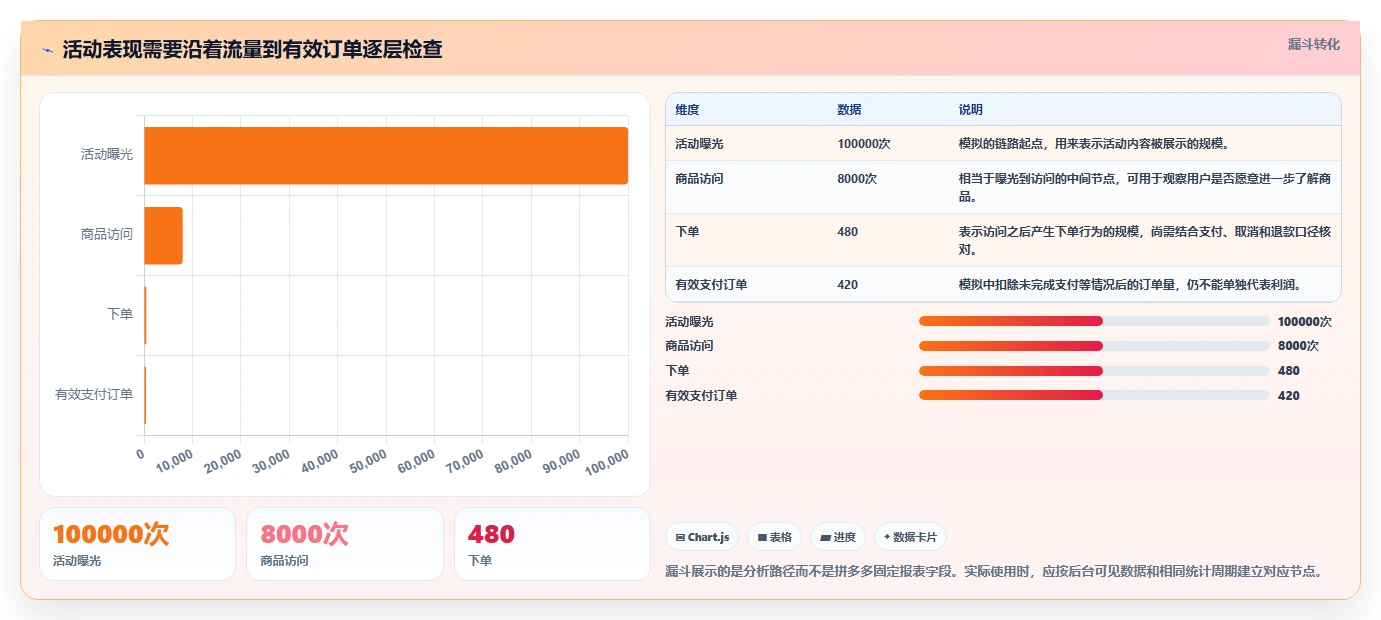Click the 商品访问 cell in the table
Viewport: 1381px width, 620px height.
point(699,179)
